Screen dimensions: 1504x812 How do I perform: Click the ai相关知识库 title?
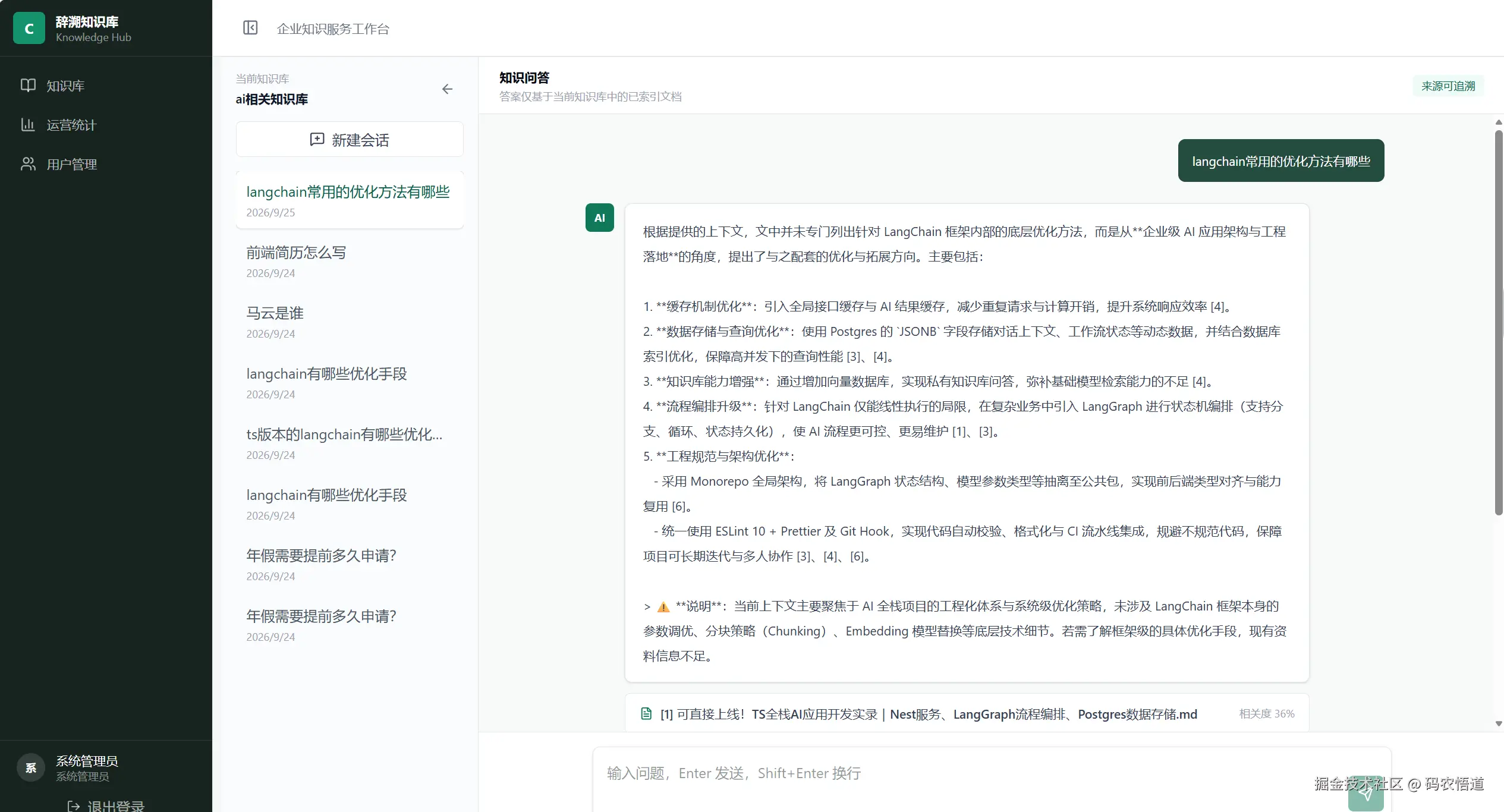[272, 99]
